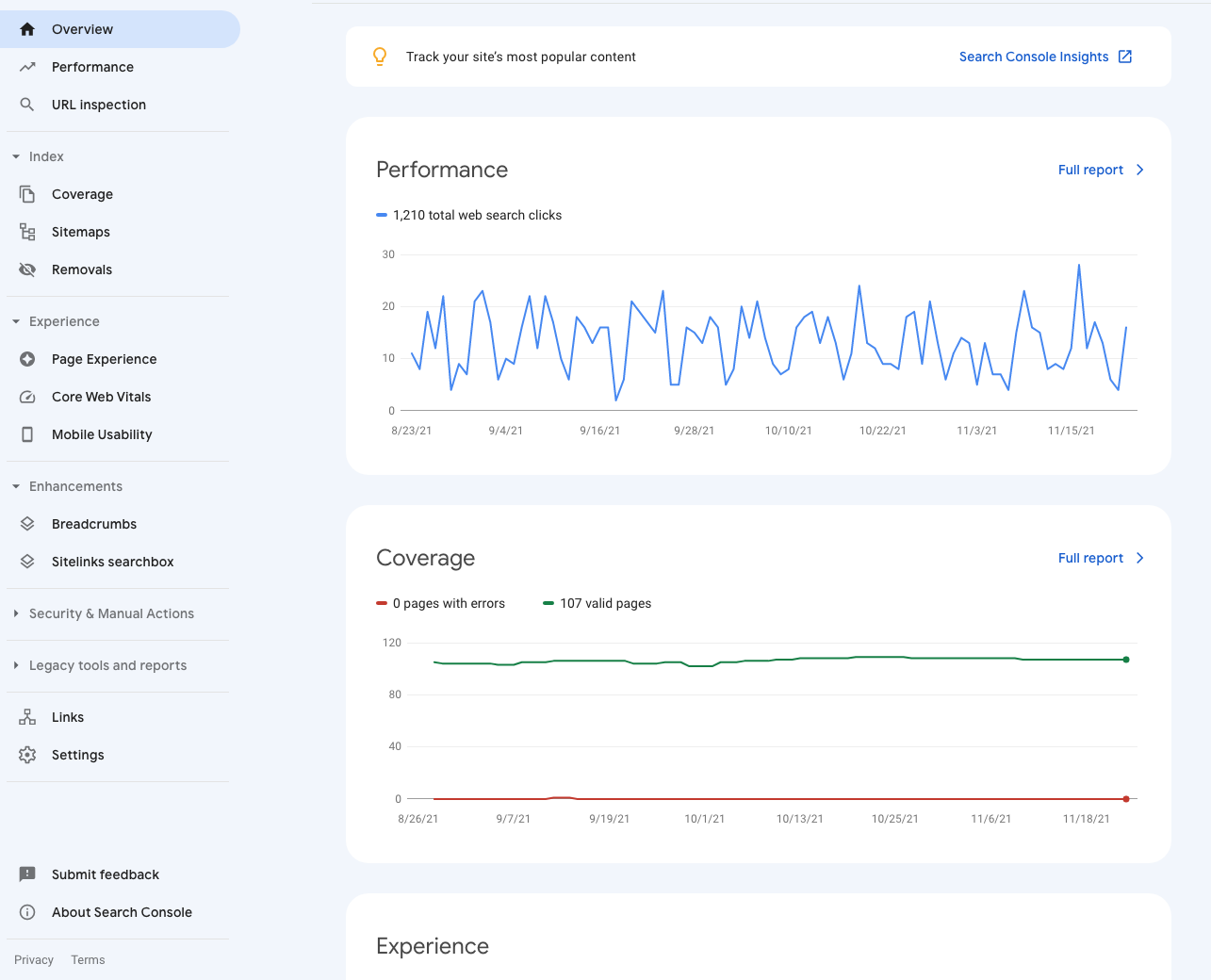
Task: Open the Privacy link
Action: 34,960
